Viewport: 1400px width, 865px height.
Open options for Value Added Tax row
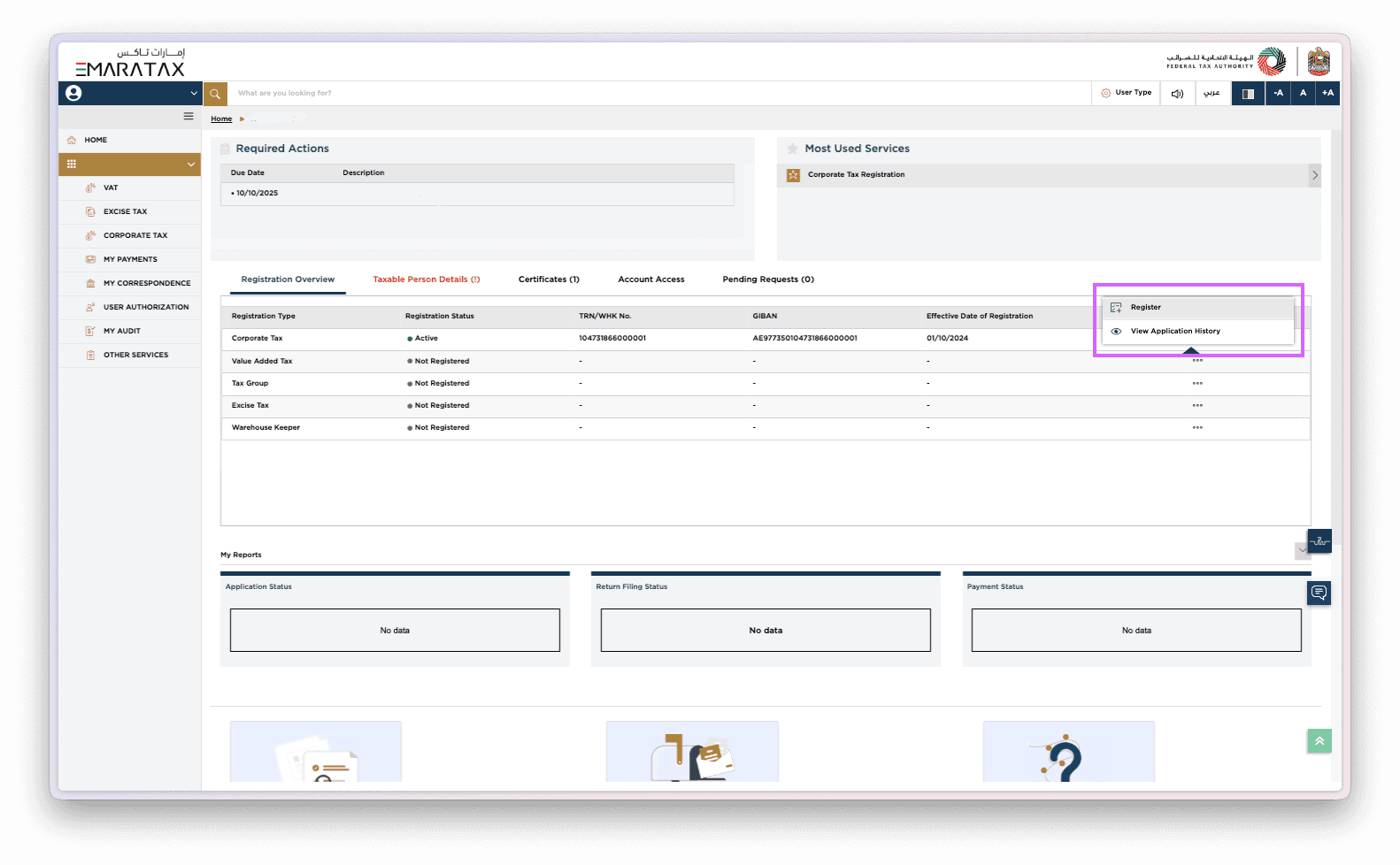click(x=1197, y=361)
